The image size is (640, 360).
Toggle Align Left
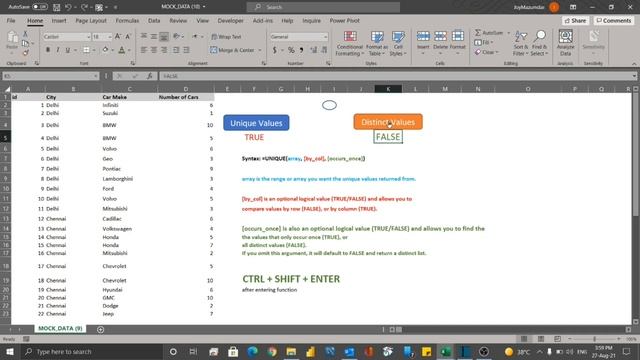click(144, 50)
